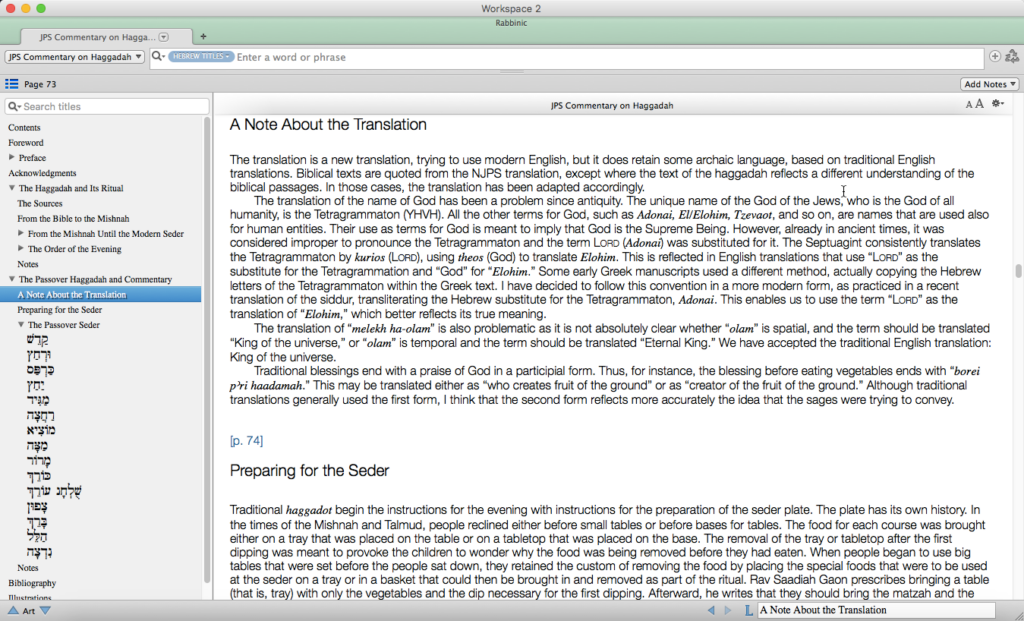1024x621 pixels.
Task: Click the up triangle beside Art
Action: tap(12, 611)
